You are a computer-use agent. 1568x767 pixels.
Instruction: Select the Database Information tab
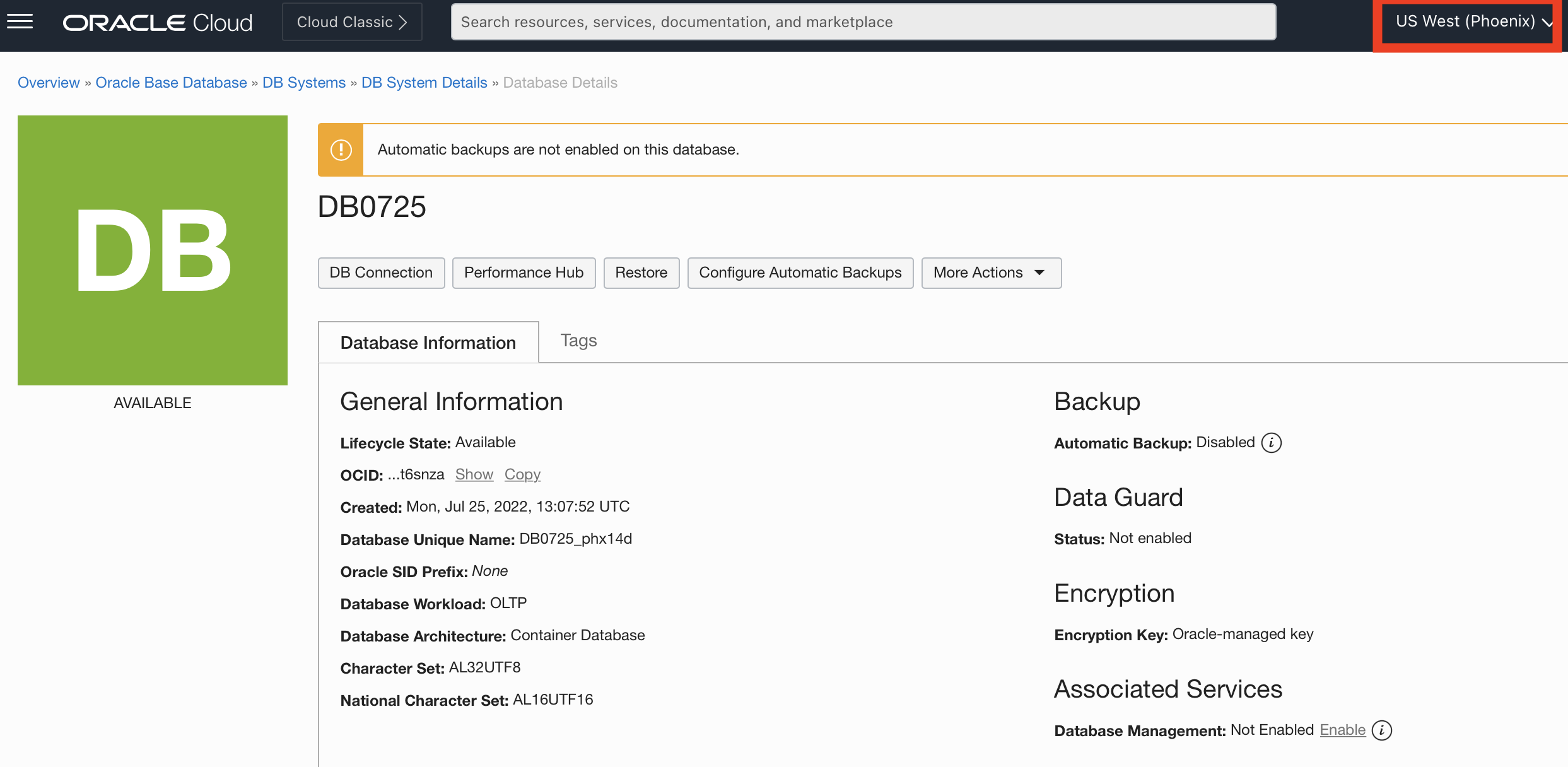tap(428, 342)
